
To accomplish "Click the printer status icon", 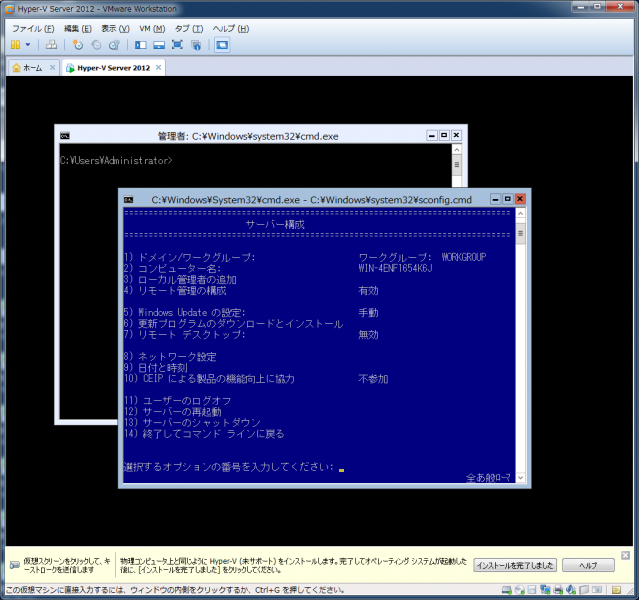I will pyautogui.click(x=558, y=590).
